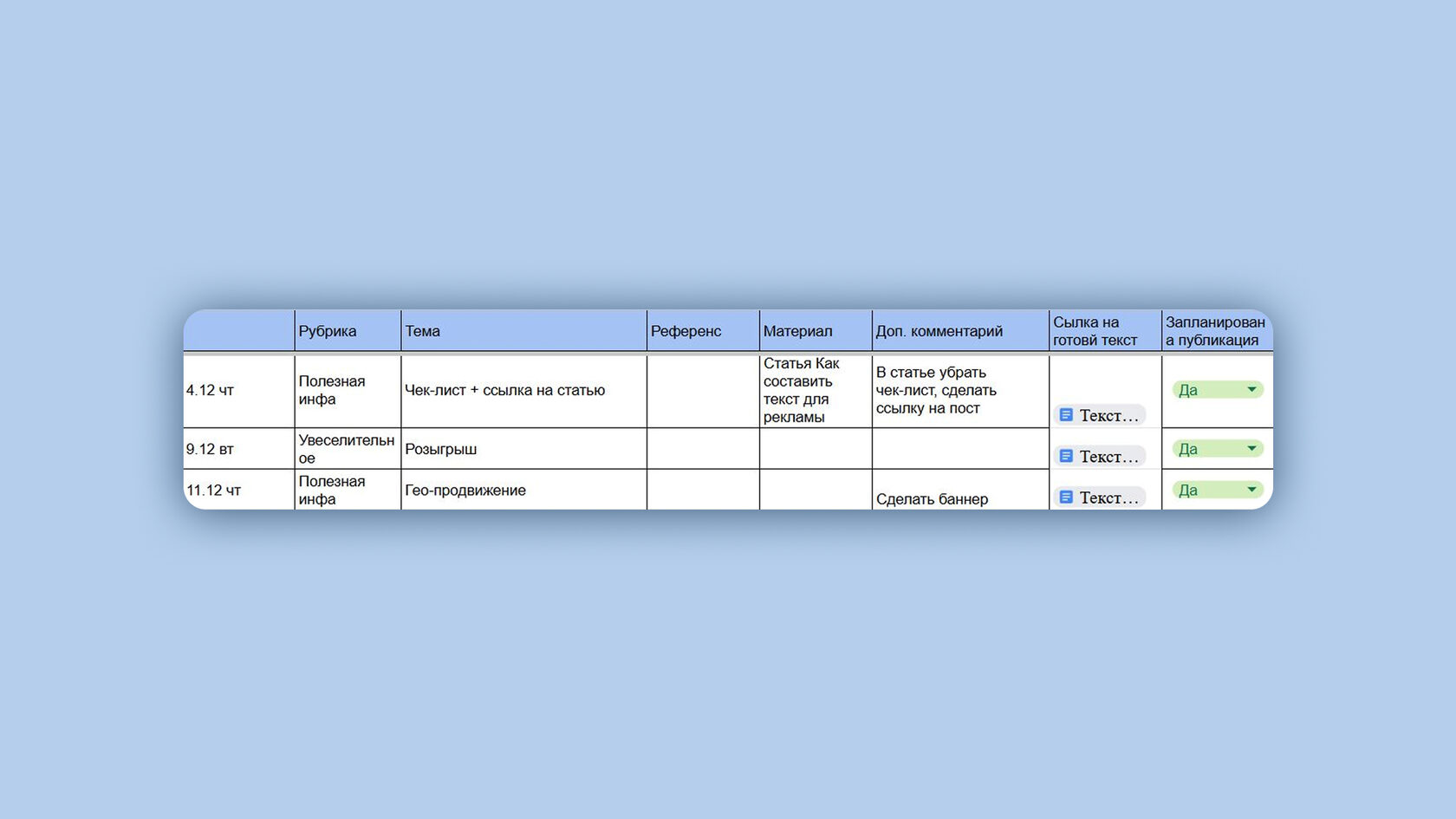This screenshot has height=819, width=1456.
Task: Select the Запланирована публикация header cell
Action: click(1217, 331)
